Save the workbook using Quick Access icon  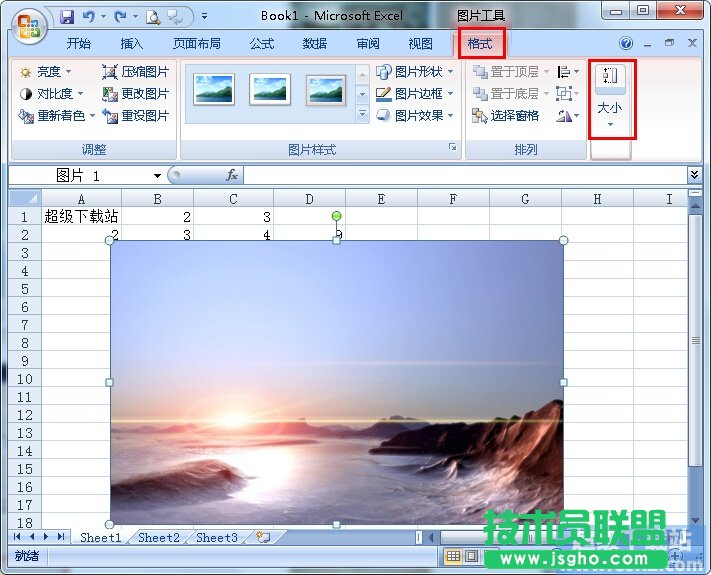[67, 17]
